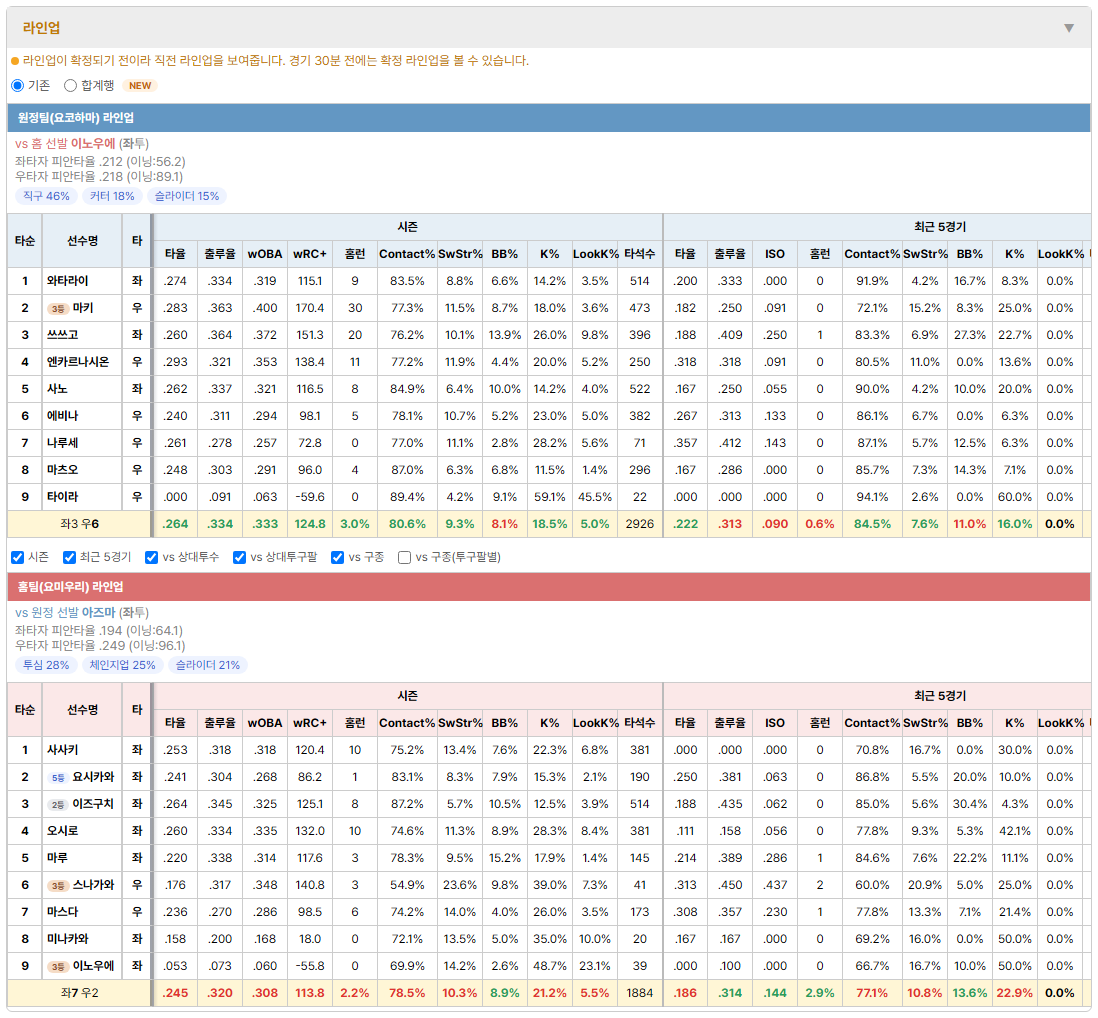This screenshot has width=1098, height=1018.
Task: Click the lineup notice text about 확정 라인업
Action: pos(275,61)
